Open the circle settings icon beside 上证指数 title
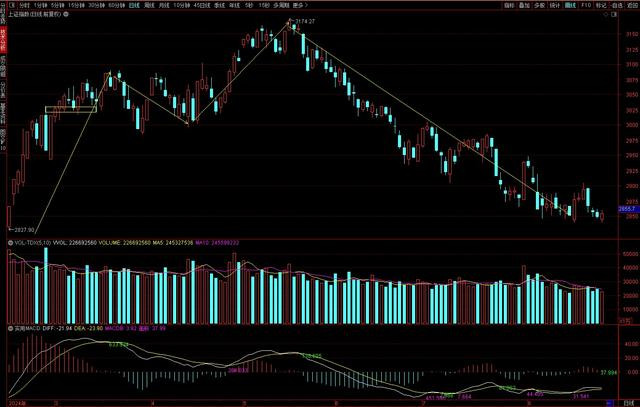Screen dimensions: 640x407 66,14
